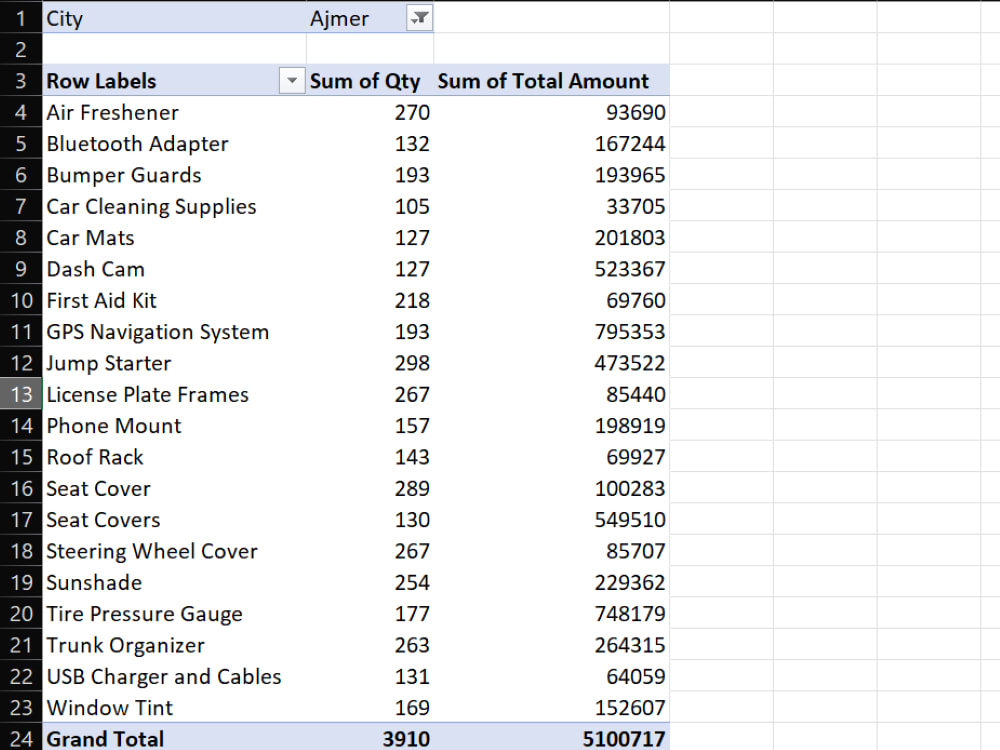Select the Car Cleaning Supplies cell
This screenshot has width=1000, height=750.
click(174, 206)
